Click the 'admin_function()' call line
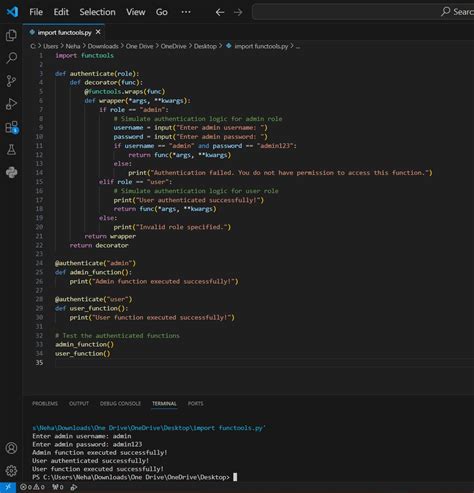Image resolution: width=474 pixels, height=493 pixels. tap(84, 344)
